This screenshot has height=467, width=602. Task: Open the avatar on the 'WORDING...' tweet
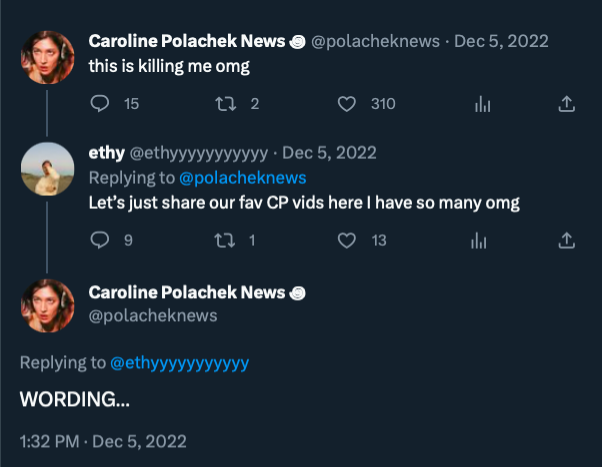47,303
